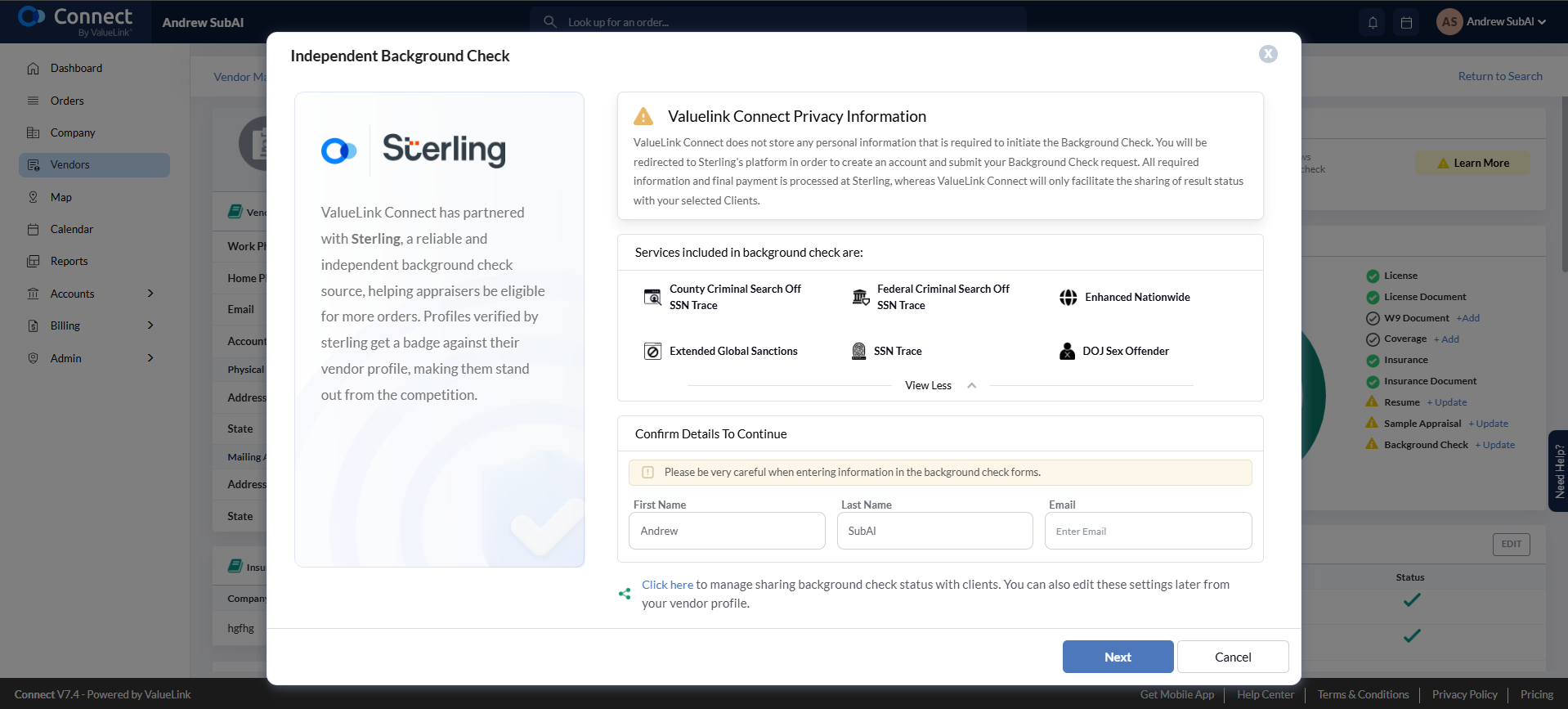Click the Calendar sidebar icon
Image resolution: width=1568 pixels, height=709 pixels.
pyautogui.click(x=34, y=229)
